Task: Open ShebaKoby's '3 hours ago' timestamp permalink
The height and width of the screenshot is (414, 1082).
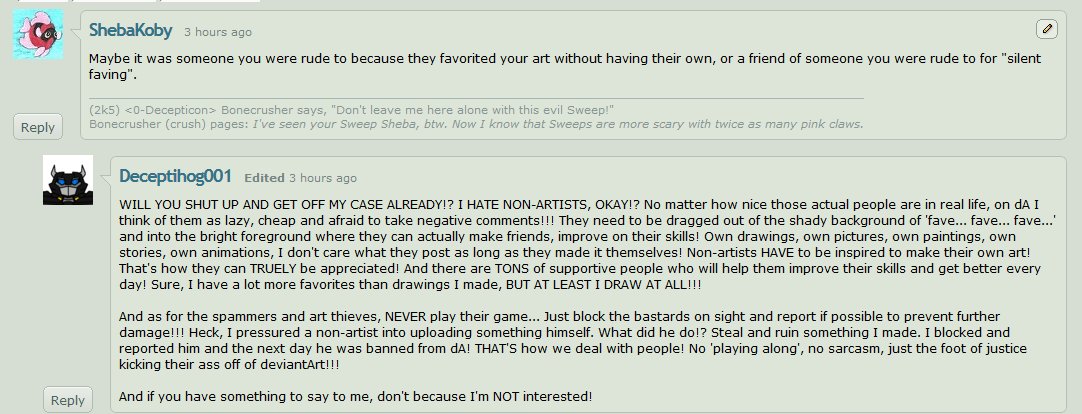Action: click(217, 32)
